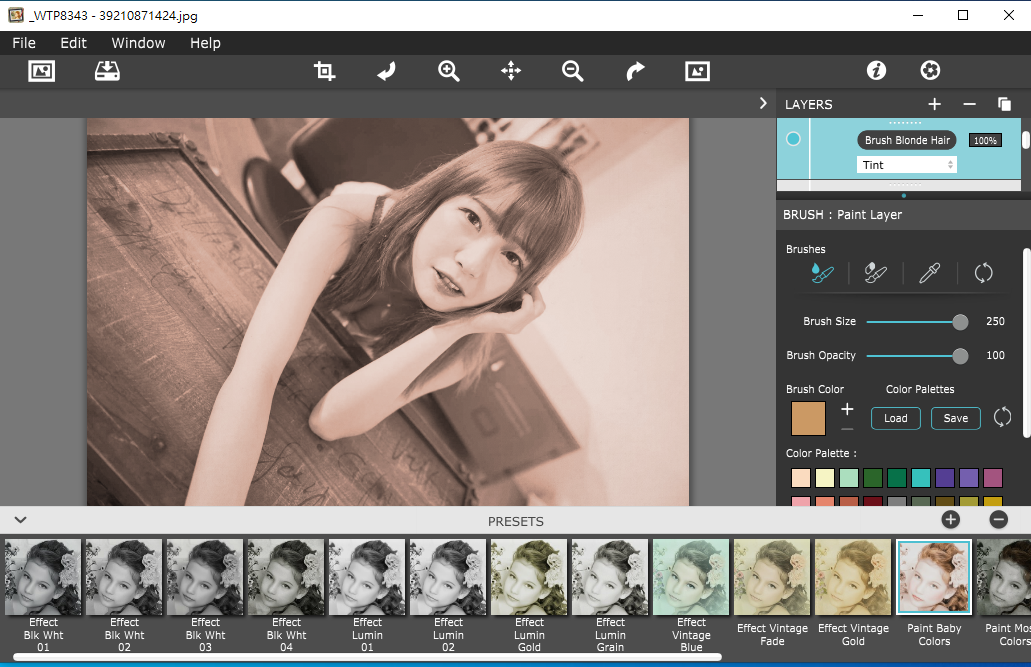Toggle visibility of Brush Blonde Hair layer
The height and width of the screenshot is (667, 1031).
(794, 139)
